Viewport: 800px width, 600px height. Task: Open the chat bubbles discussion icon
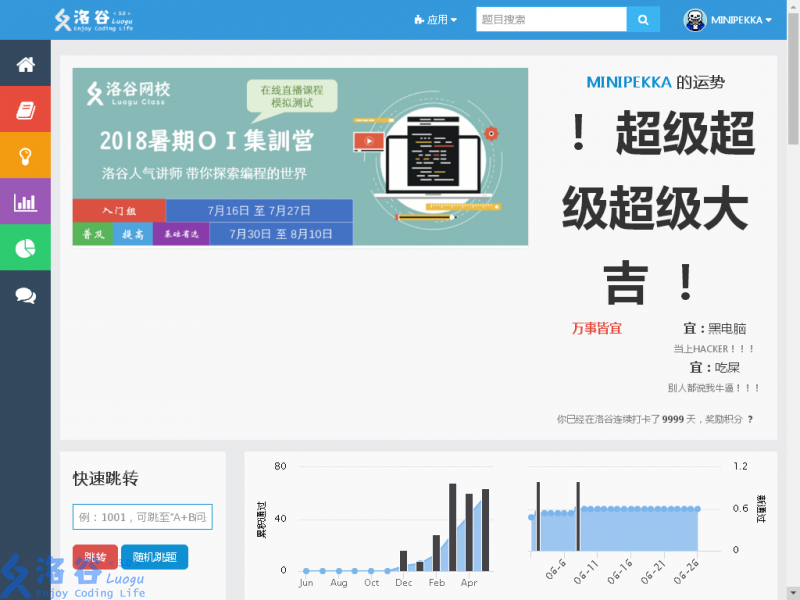[25, 295]
